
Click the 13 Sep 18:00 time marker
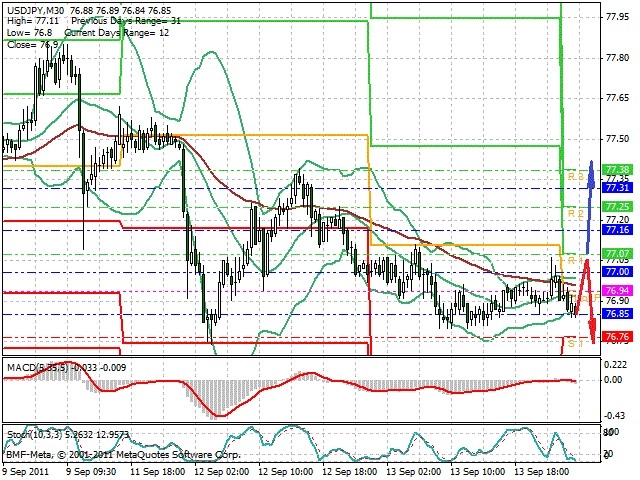coord(542,471)
